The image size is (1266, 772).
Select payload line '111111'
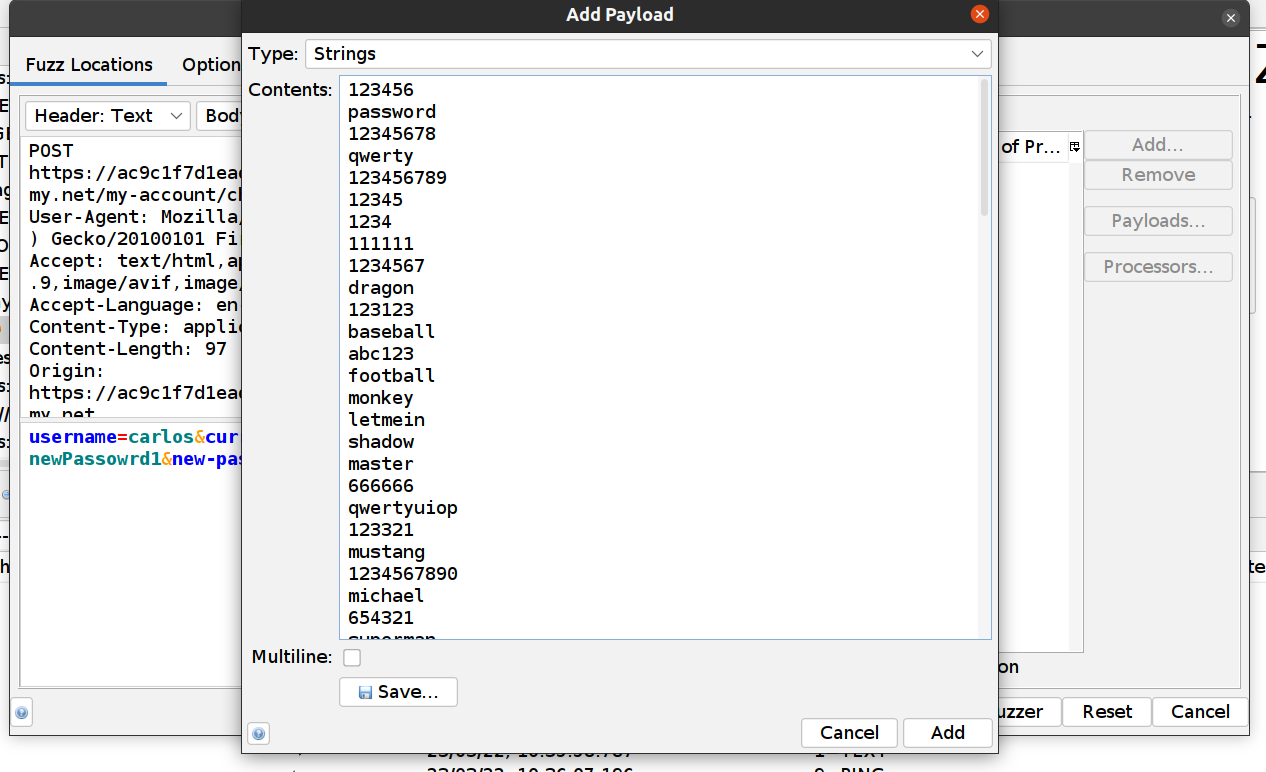(381, 244)
